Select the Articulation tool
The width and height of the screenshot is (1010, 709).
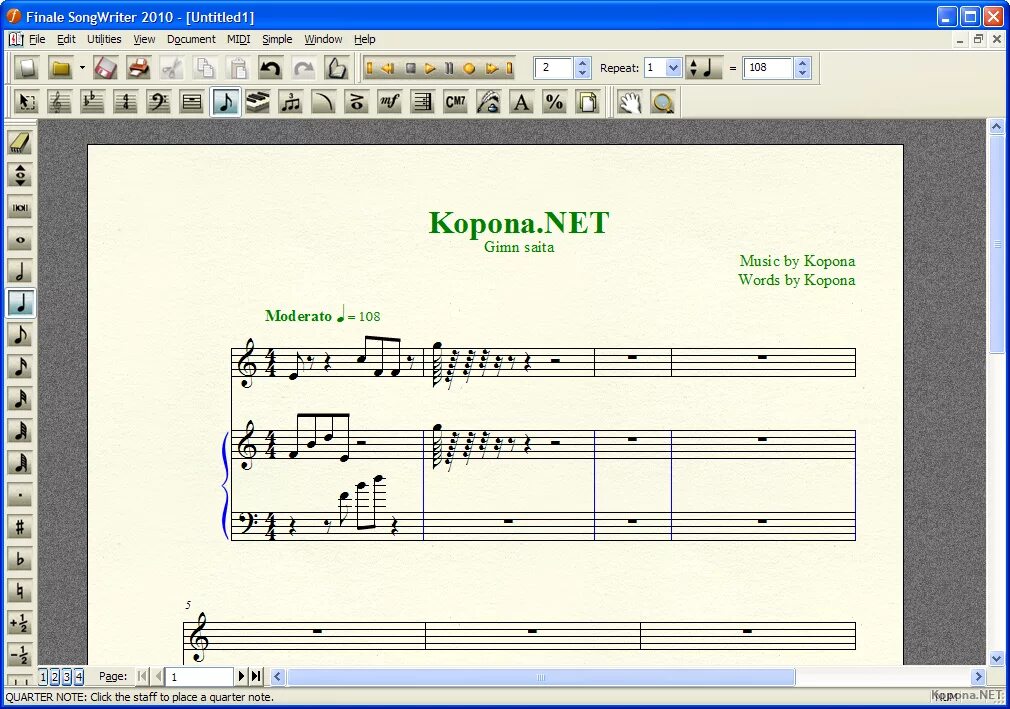(x=357, y=102)
